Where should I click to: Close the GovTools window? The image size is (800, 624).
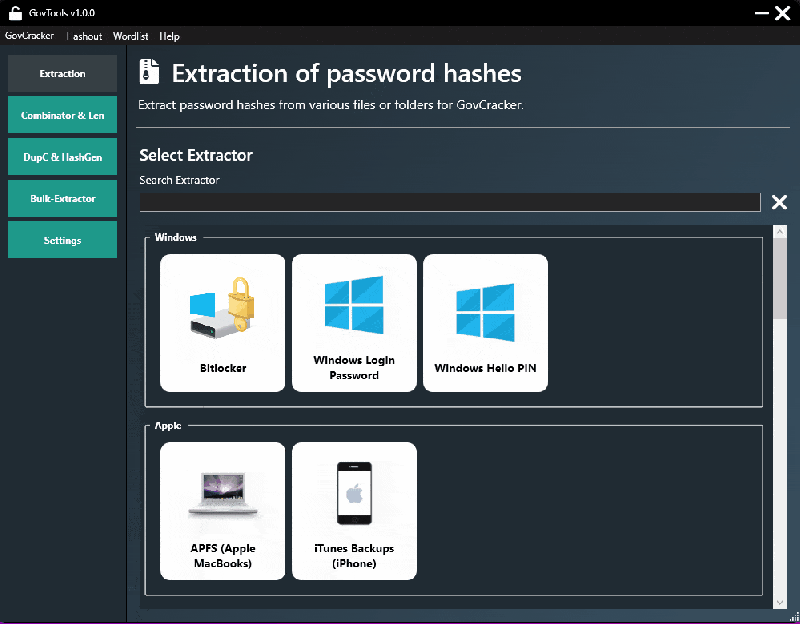point(782,13)
